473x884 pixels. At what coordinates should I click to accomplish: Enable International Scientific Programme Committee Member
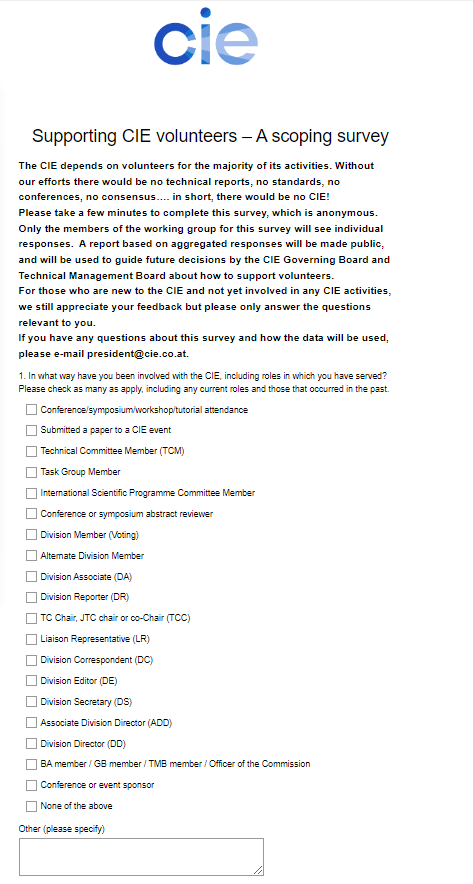click(x=31, y=493)
